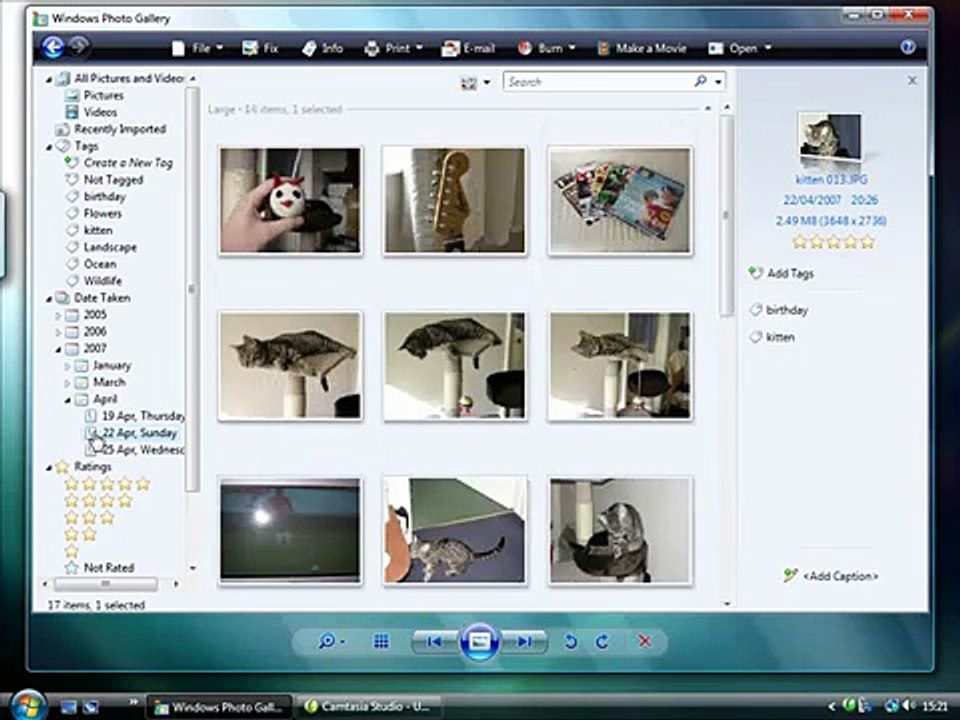Open the Print menu
This screenshot has width=960, height=720.
394,48
